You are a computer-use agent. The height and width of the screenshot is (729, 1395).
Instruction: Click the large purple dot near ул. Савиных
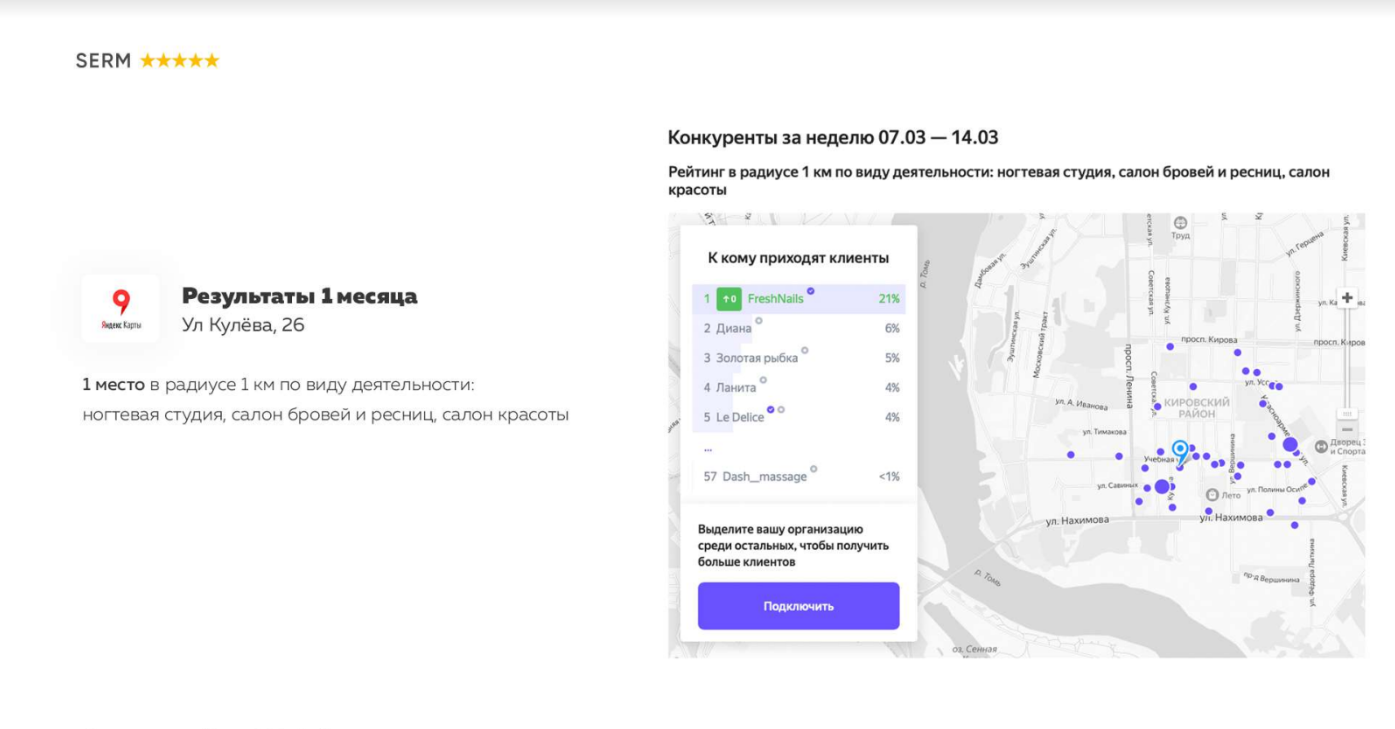[1161, 486]
